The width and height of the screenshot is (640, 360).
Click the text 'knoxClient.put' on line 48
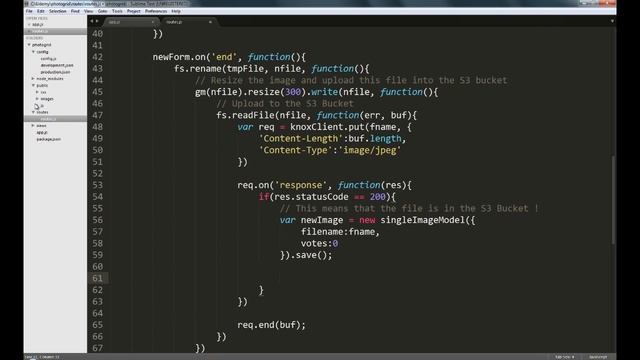coord(327,127)
